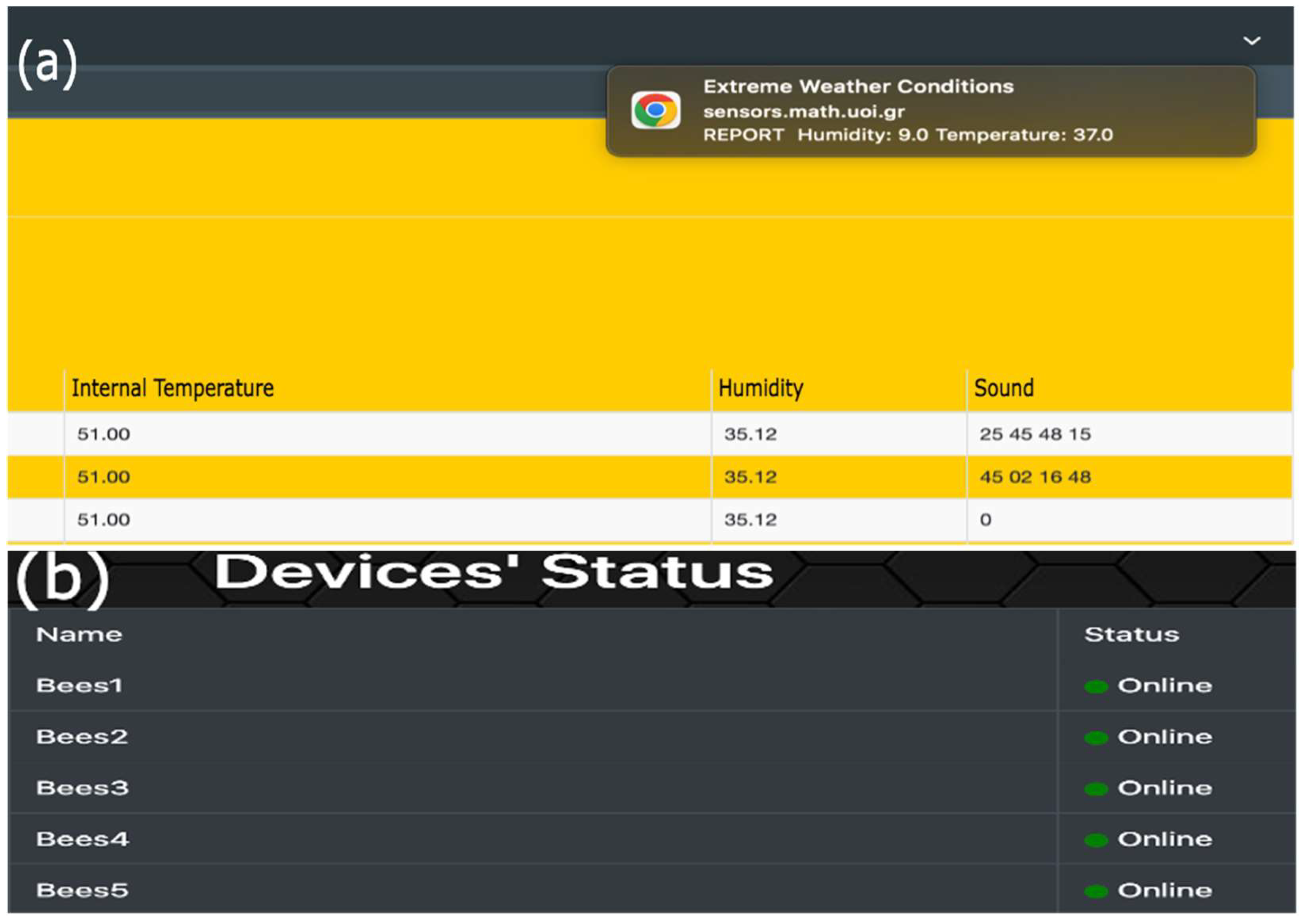This screenshot has width=1306, height=924.
Task: Select the sound value 25 45 48 15
Action: [x=1035, y=435]
